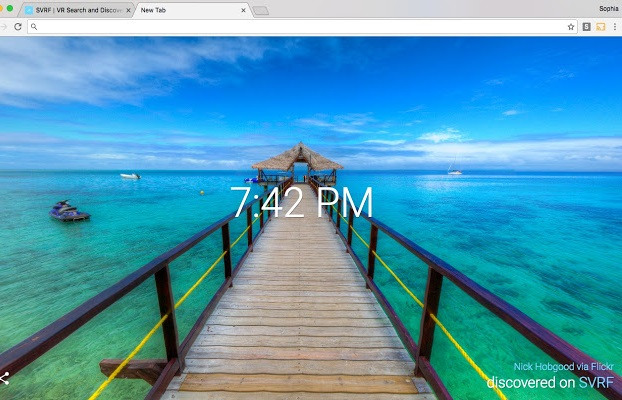Open Nick Hobgood via Flickr credit link

pos(564,366)
